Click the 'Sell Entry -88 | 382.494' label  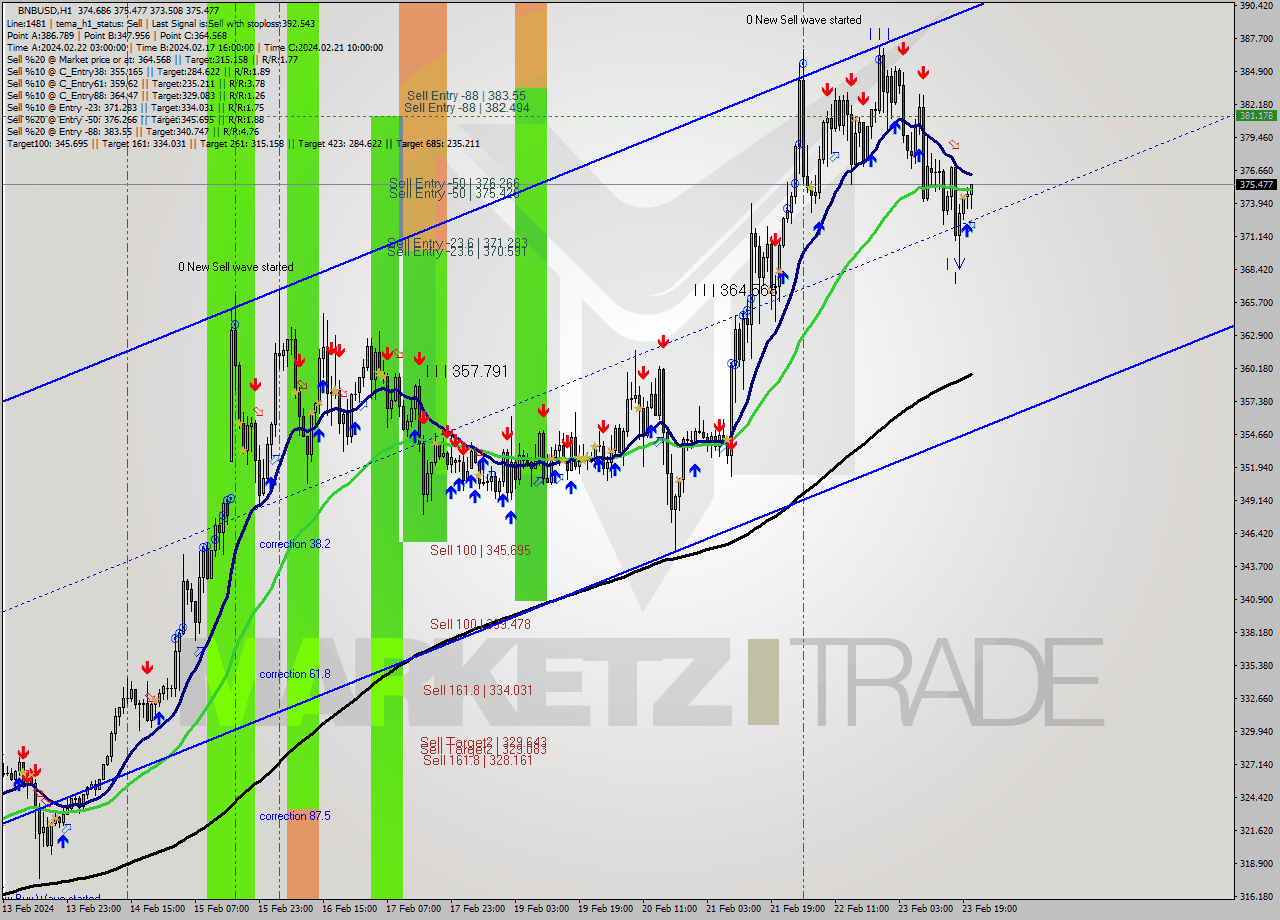click(x=467, y=108)
